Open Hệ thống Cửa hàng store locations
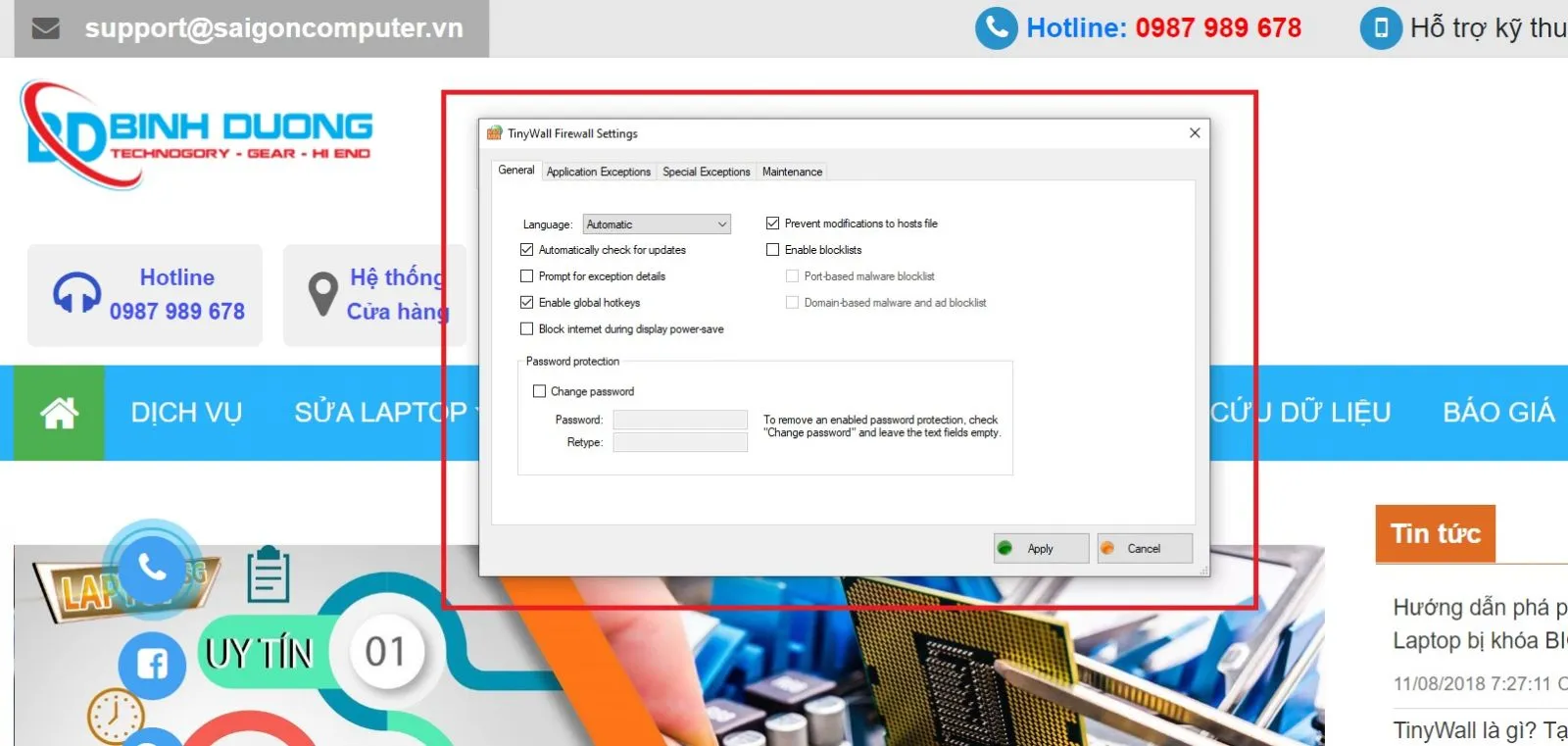 tap(374, 295)
